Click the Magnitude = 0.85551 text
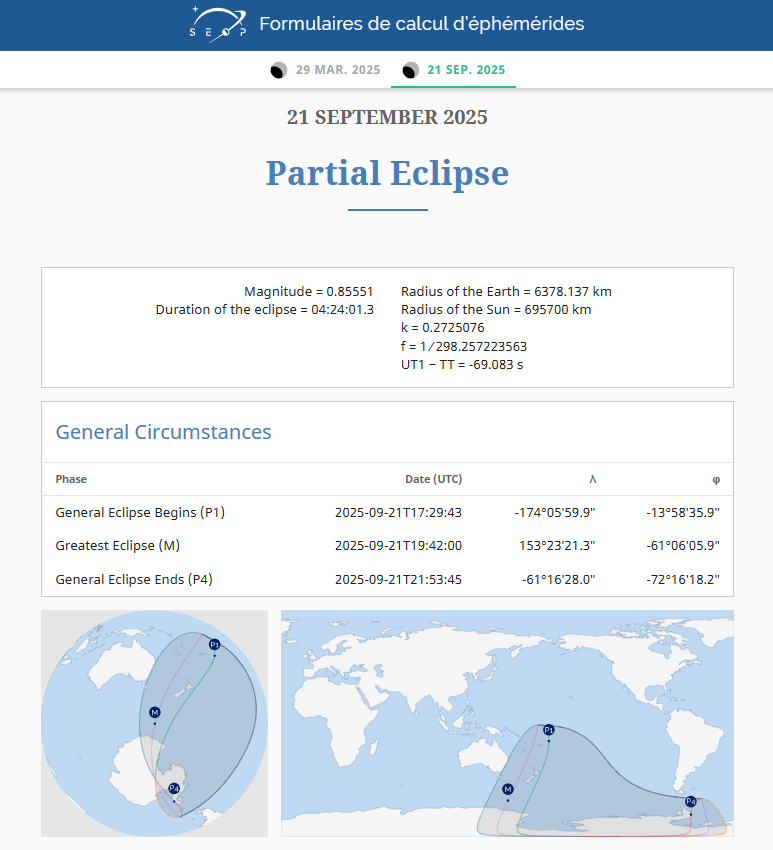The image size is (773, 850). coord(308,292)
